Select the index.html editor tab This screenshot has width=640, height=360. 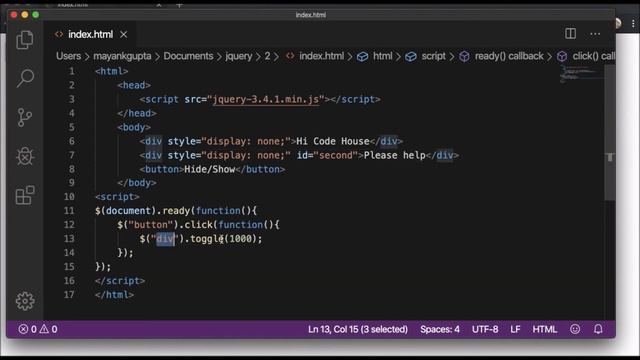pyautogui.click(x=90, y=35)
